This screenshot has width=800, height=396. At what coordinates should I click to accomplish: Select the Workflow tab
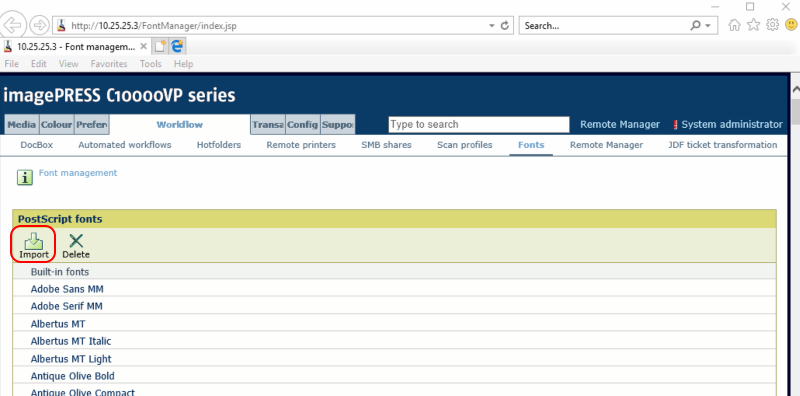[x=180, y=125]
